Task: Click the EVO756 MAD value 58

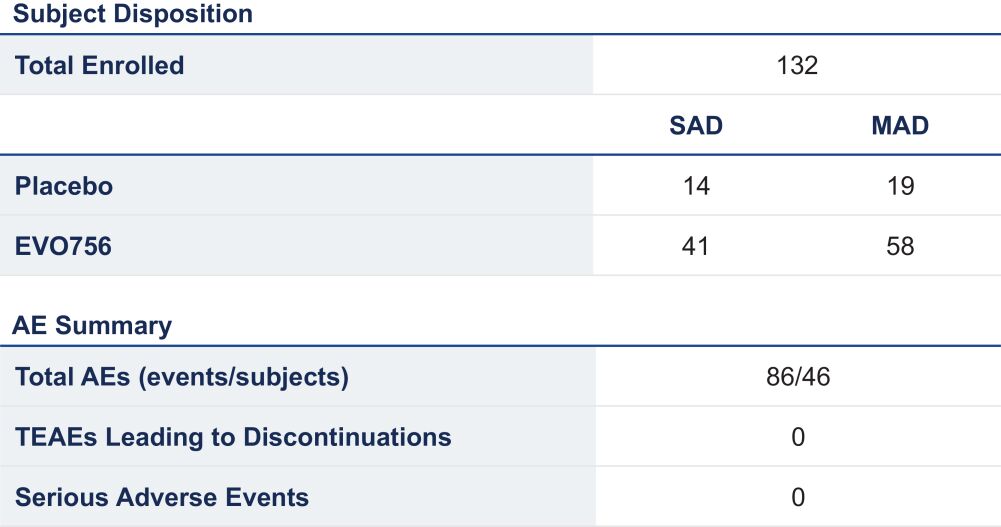Action: 900,246
